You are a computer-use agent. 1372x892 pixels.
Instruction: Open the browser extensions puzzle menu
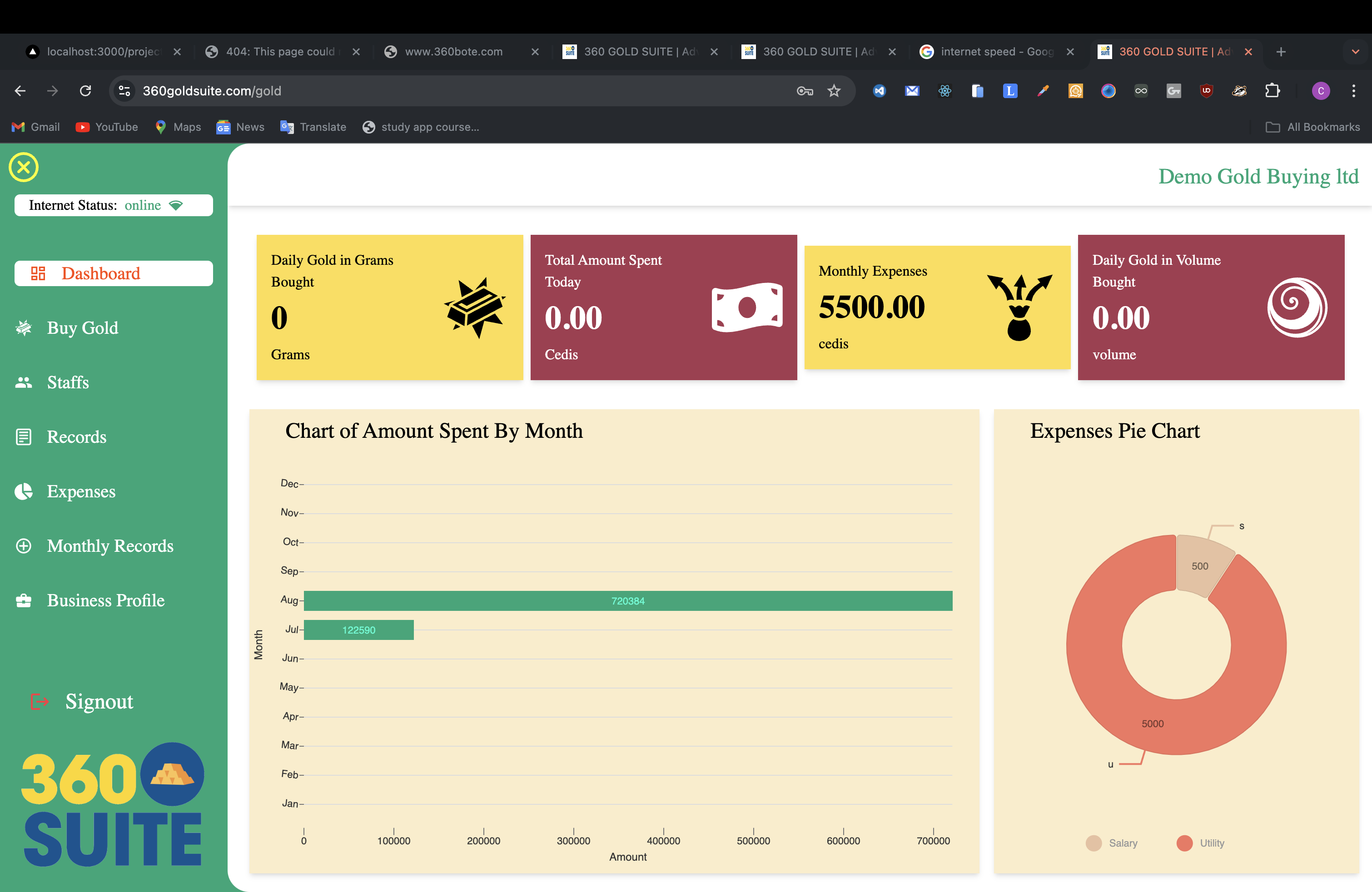click(1272, 90)
